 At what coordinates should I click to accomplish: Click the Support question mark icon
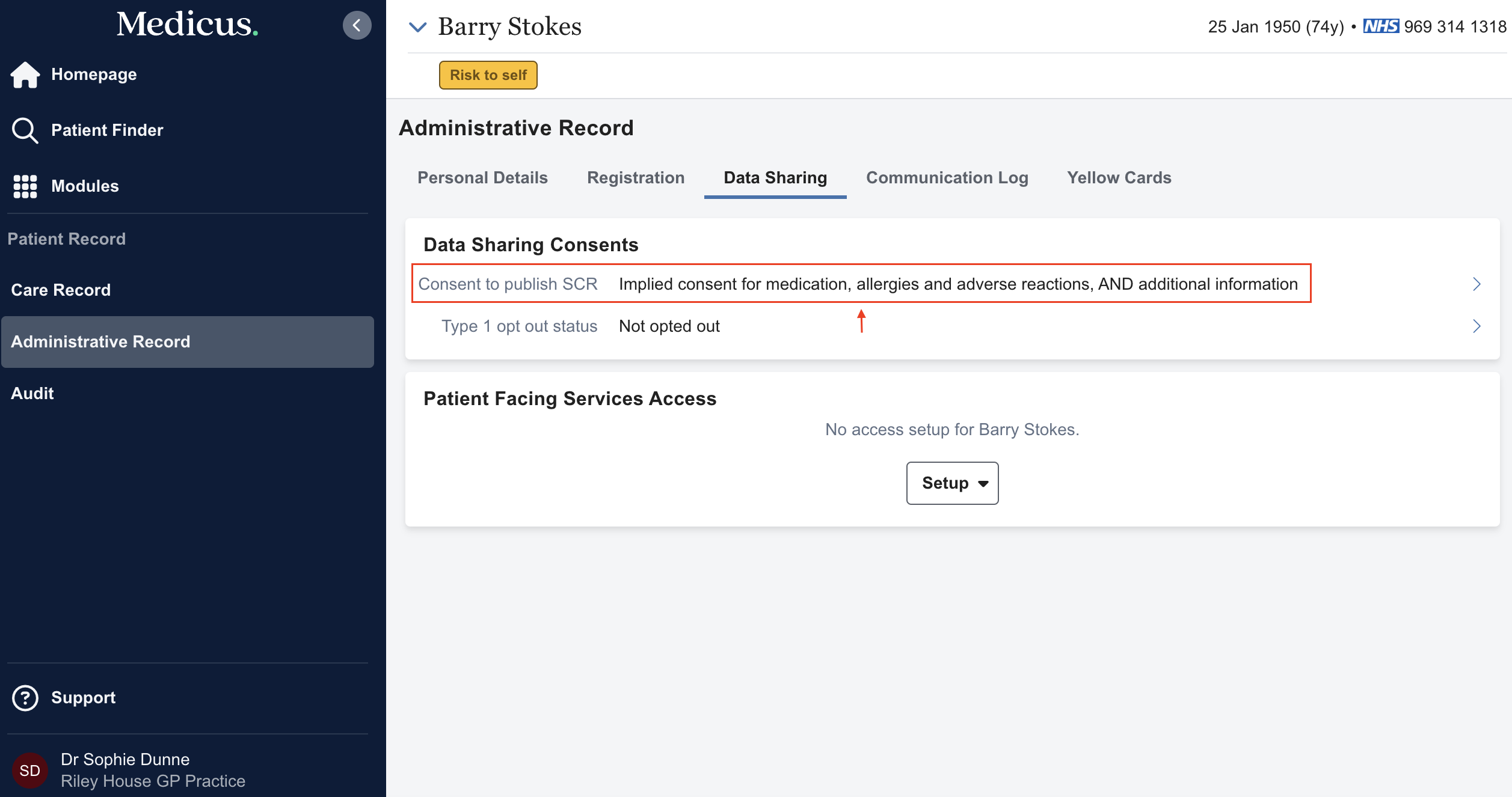(x=25, y=698)
